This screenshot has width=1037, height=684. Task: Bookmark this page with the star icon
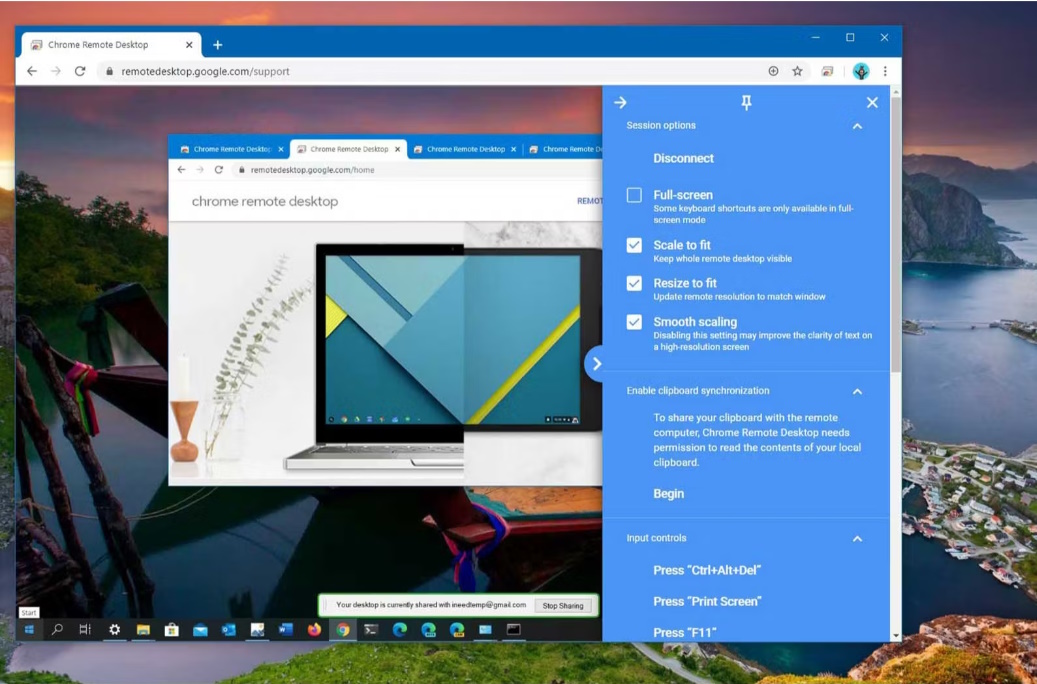tap(797, 72)
